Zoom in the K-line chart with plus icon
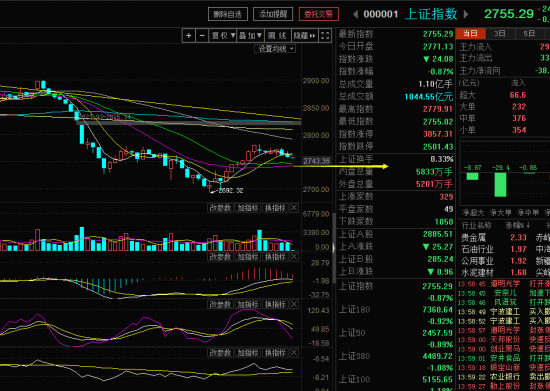 [189, 35]
